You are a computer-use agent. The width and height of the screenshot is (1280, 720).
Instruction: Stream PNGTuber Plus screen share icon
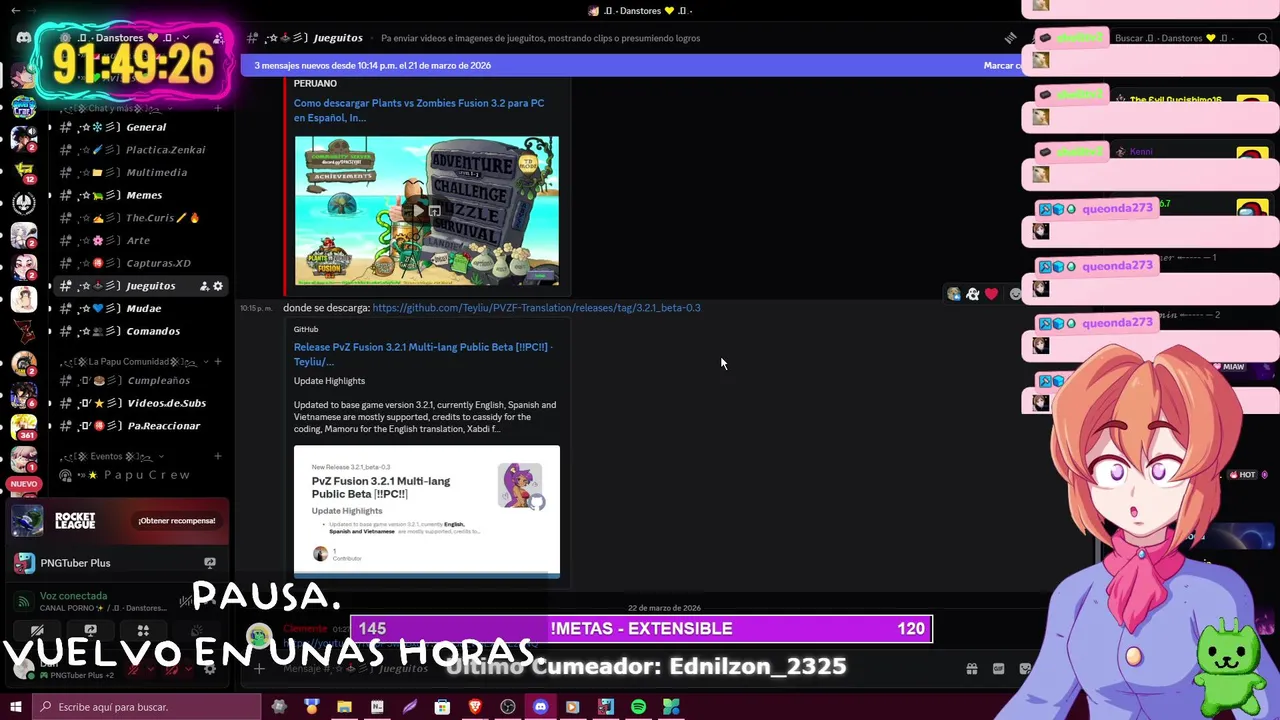(x=210, y=563)
